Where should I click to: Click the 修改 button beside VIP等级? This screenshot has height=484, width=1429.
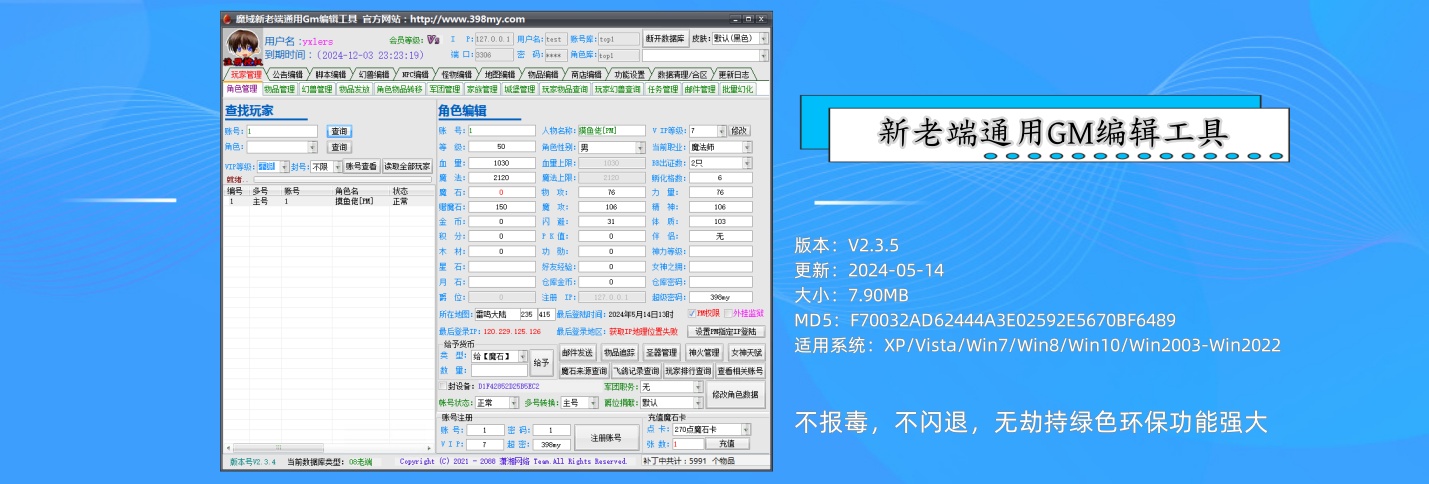738,130
